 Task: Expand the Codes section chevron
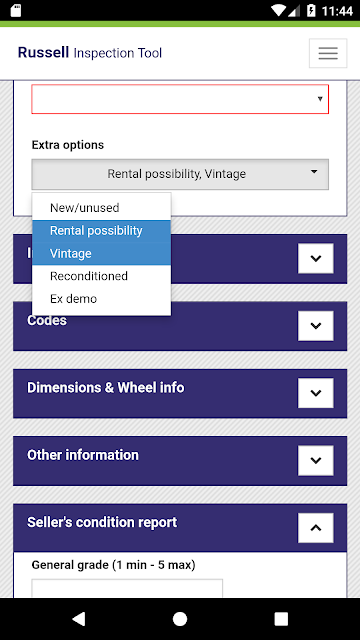(316, 326)
